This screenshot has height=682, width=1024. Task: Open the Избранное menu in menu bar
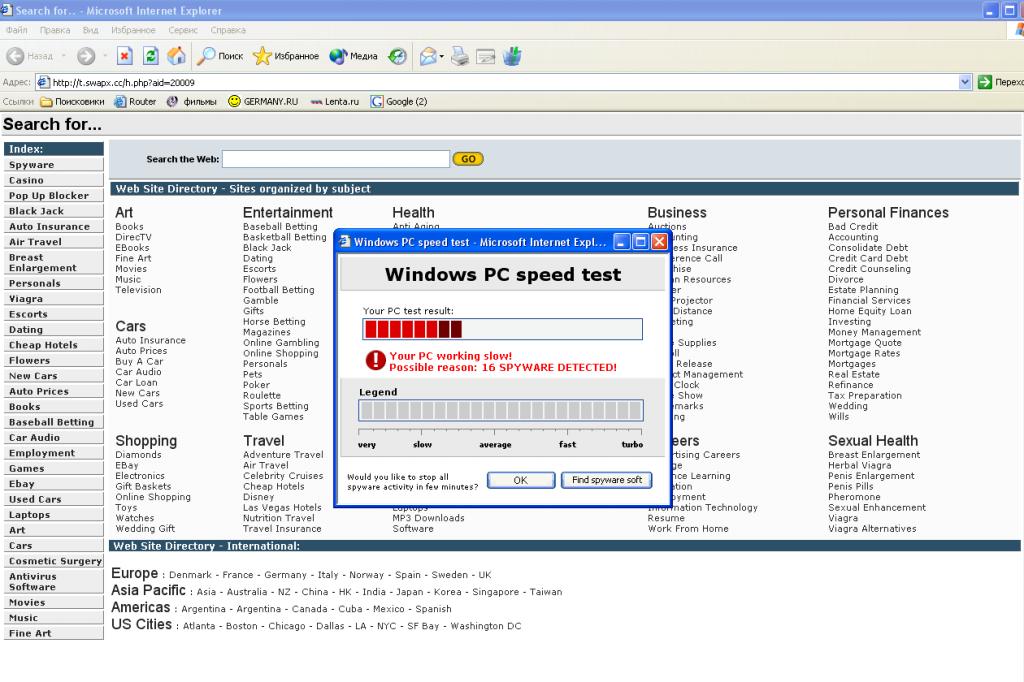[x=133, y=30]
